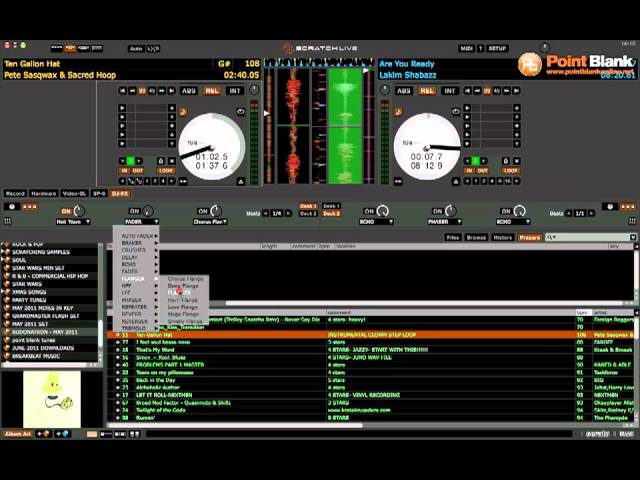The image size is (640, 480).
Task: Switch right deck to ABS mode
Action: pos(404,91)
